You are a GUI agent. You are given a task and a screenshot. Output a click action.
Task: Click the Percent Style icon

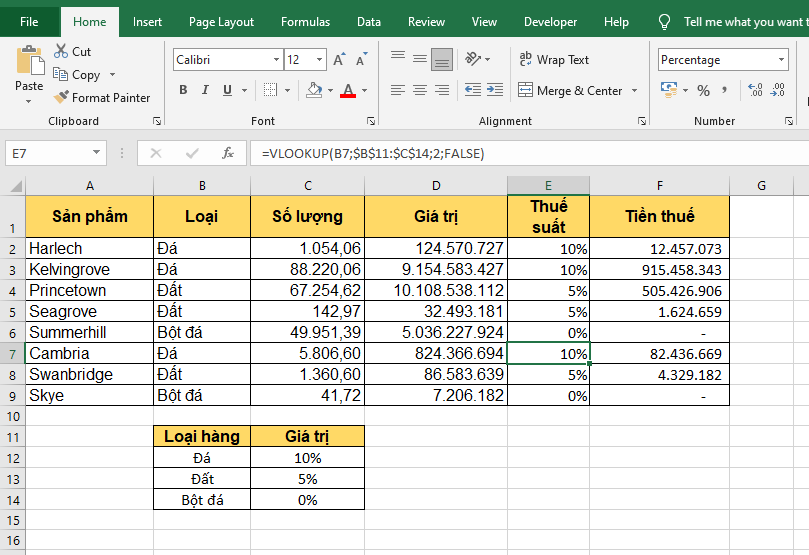click(x=703, y=91)
